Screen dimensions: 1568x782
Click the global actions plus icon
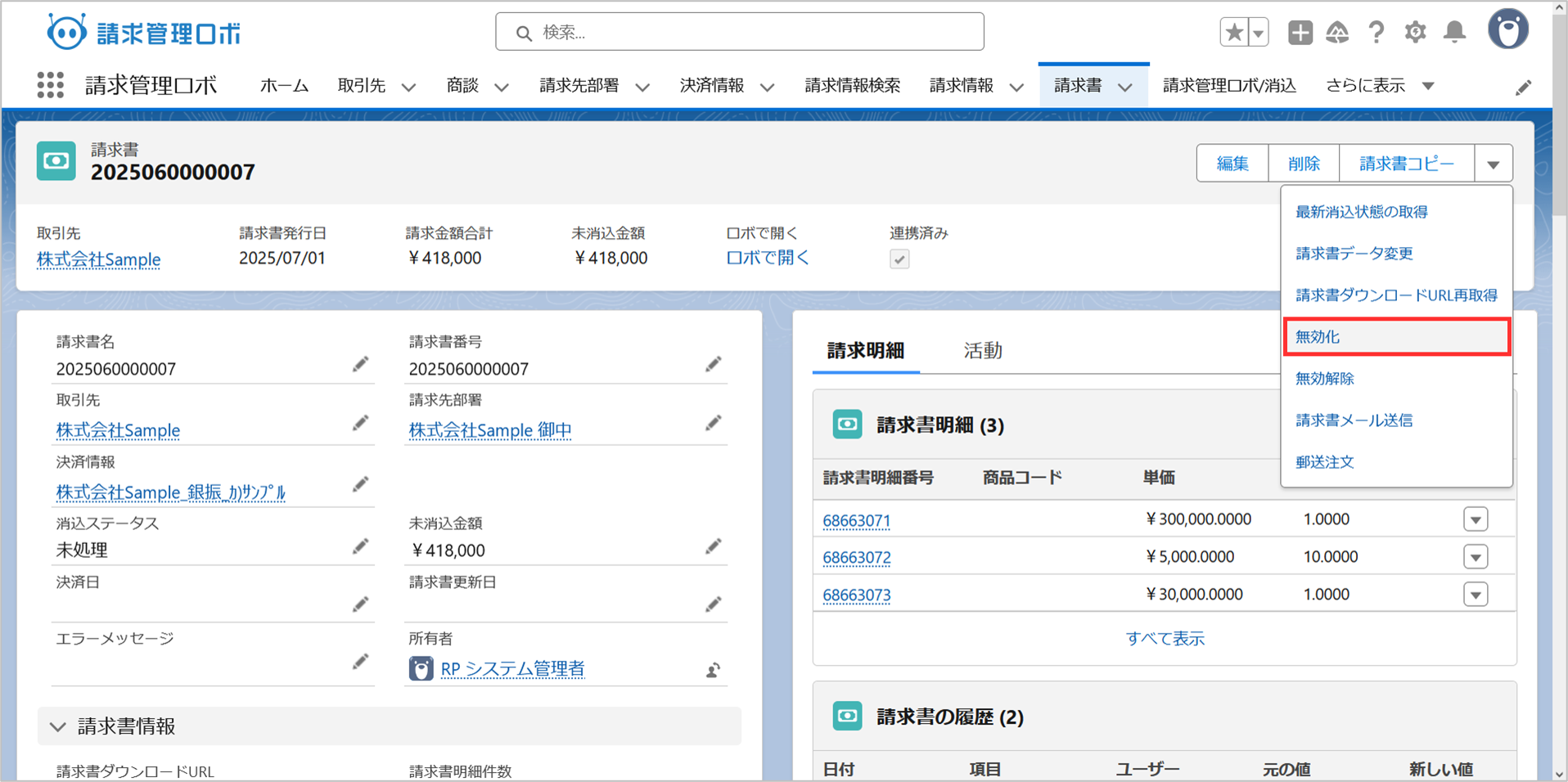(x=1300, y=32)
